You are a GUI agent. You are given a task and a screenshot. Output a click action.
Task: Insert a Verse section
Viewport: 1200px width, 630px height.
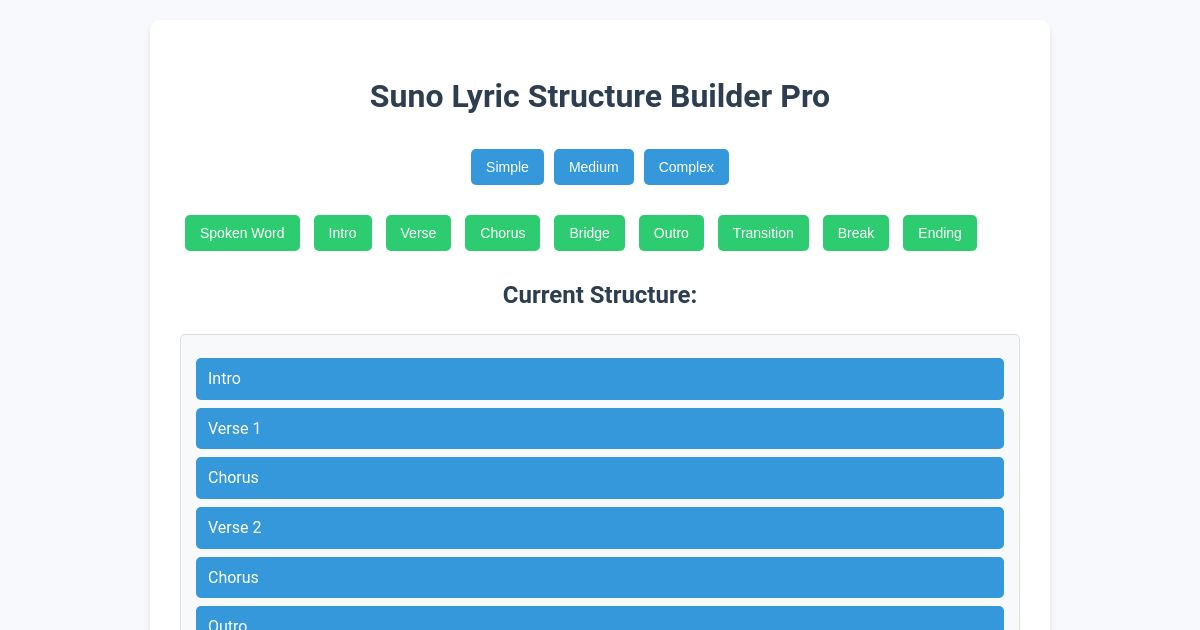(418, 233)
